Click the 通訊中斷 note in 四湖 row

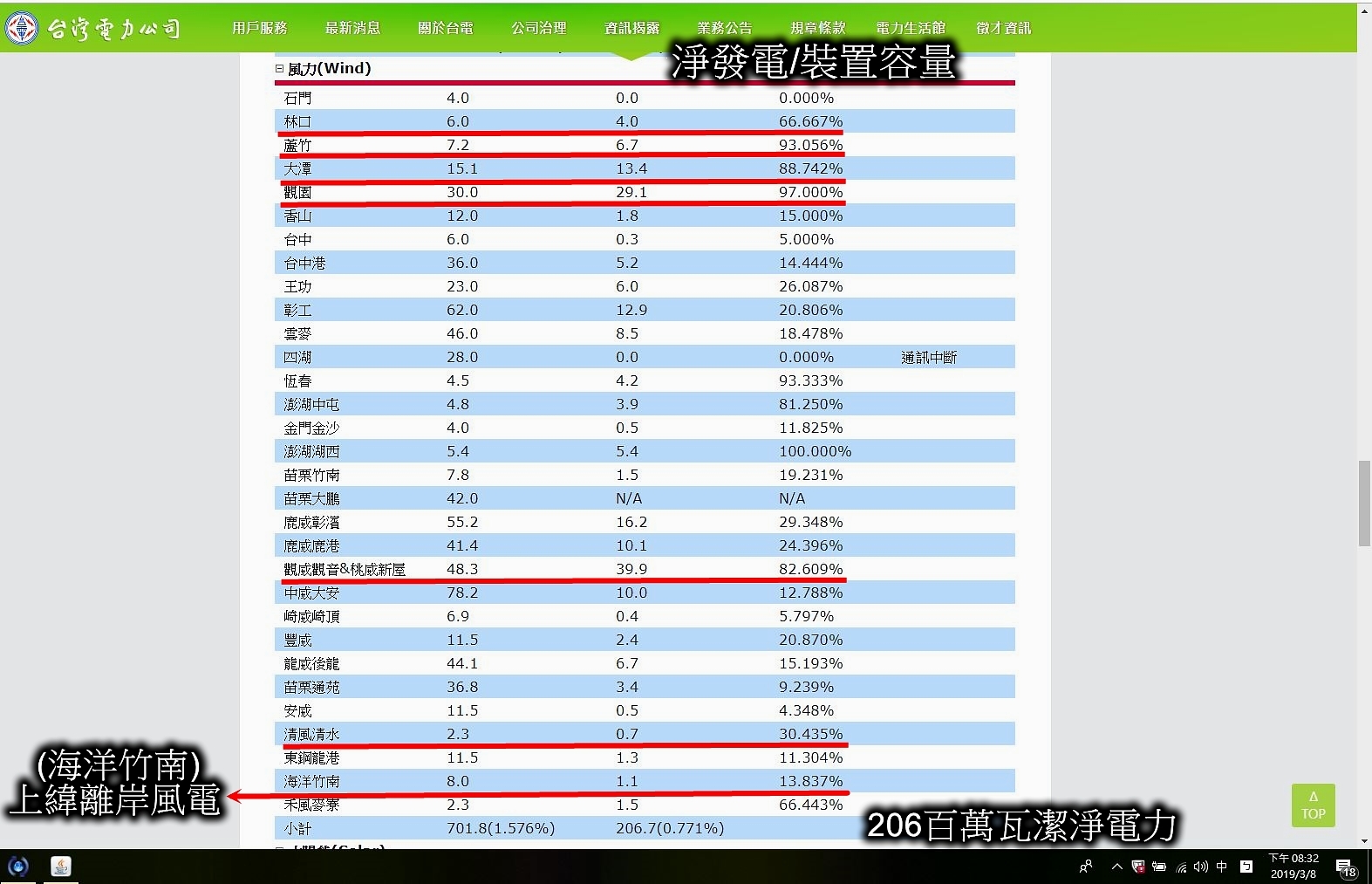(929, 357)
